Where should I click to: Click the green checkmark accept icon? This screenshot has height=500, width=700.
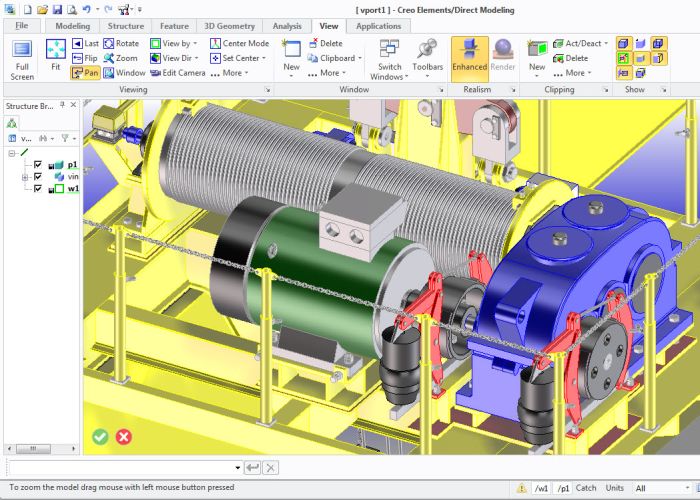100,436
